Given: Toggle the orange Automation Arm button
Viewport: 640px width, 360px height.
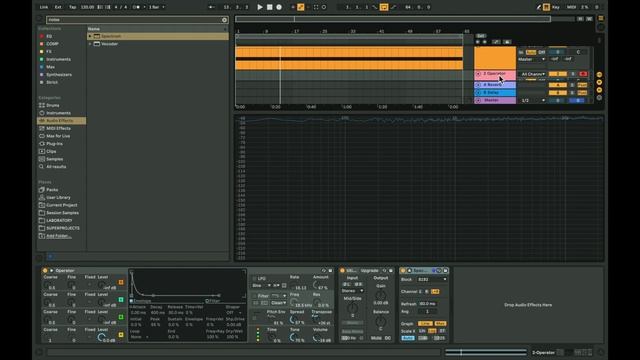Looking at the screenshot, I should coord(301,7).
